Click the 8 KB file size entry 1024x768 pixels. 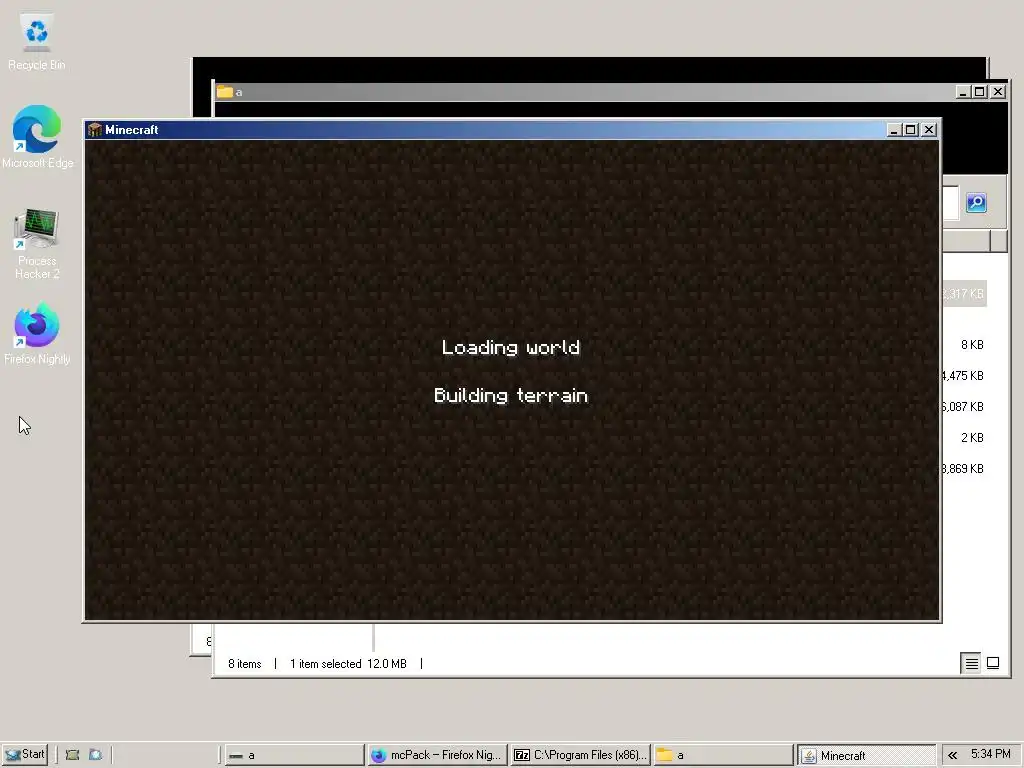point(972,345)
